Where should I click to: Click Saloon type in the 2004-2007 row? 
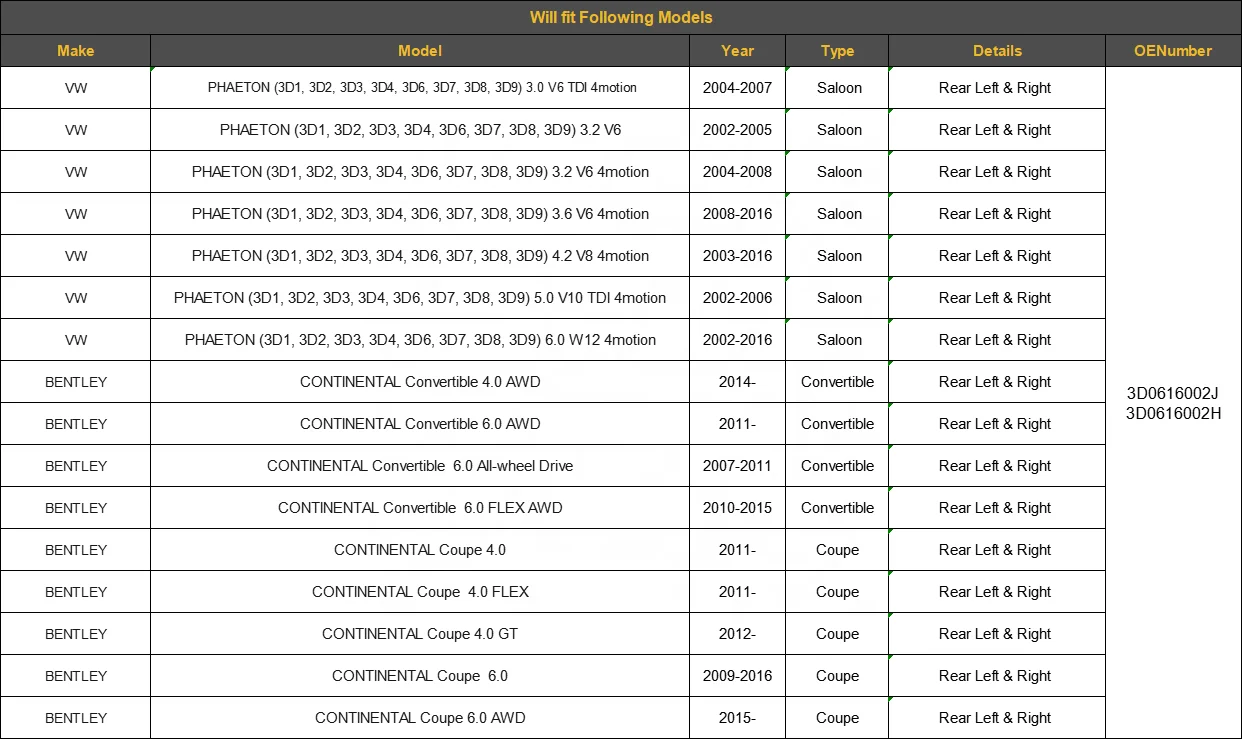tap(837, 88)
